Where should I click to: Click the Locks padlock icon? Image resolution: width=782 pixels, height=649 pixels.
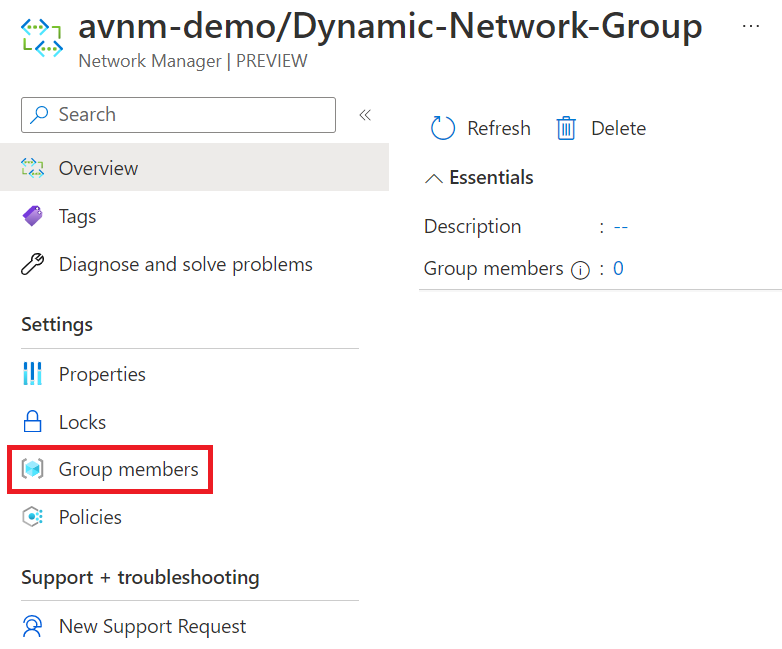[x=32, y=422]
